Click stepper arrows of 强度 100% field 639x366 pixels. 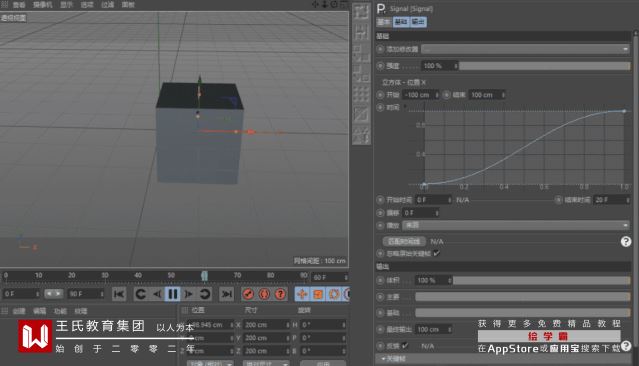456,66
